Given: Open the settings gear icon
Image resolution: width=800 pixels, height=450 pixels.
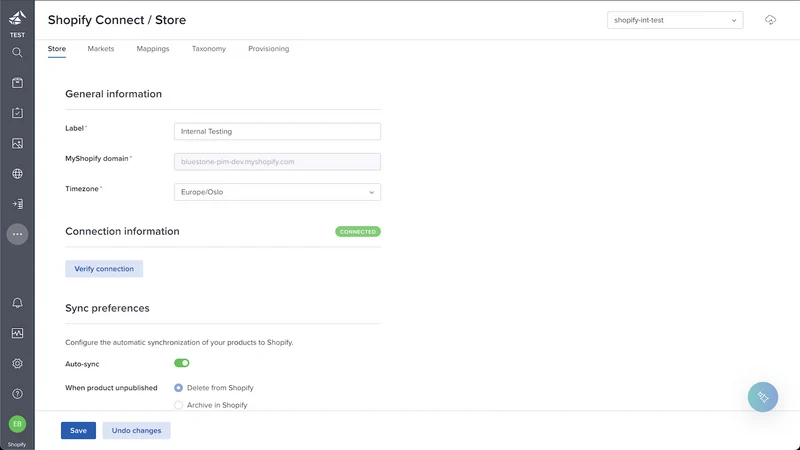Looking at the screenshot, I should tap(17, 363).
